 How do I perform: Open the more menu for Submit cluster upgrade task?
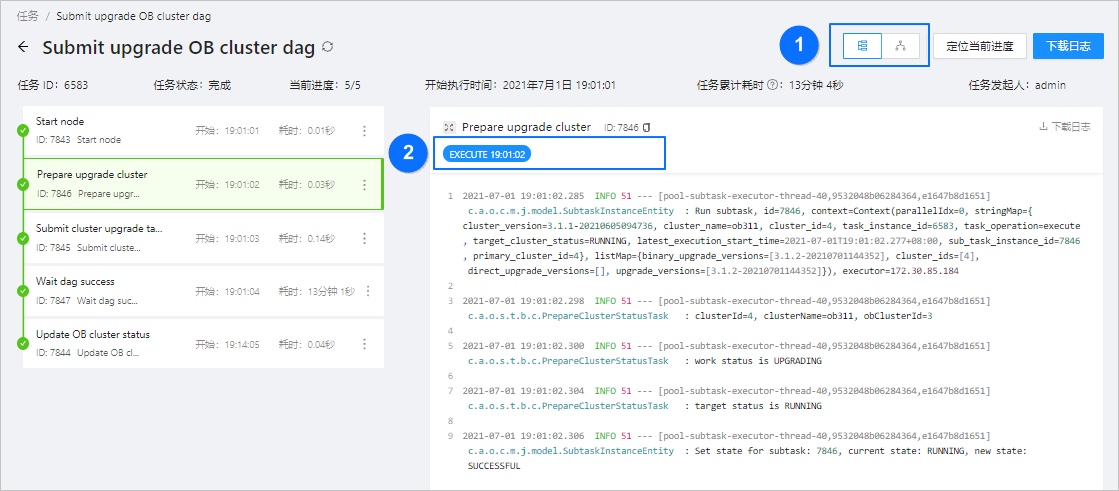point(365,238)
